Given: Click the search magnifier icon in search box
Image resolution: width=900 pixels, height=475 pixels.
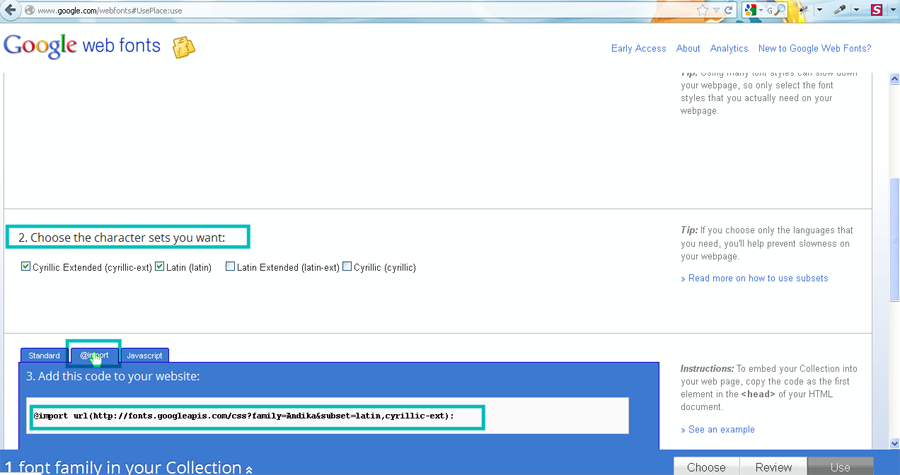Looking at the screenshot, I should click(x=778, y=10).
